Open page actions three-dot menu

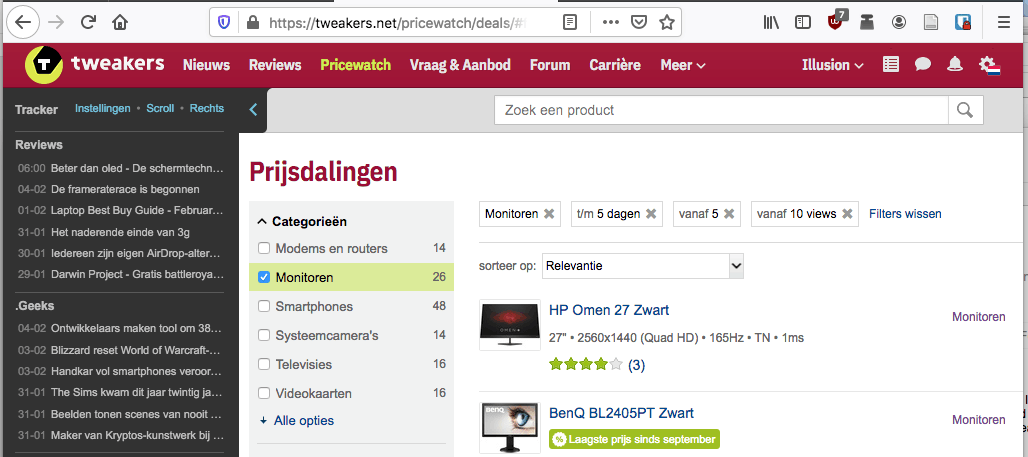tap(610, 22)
